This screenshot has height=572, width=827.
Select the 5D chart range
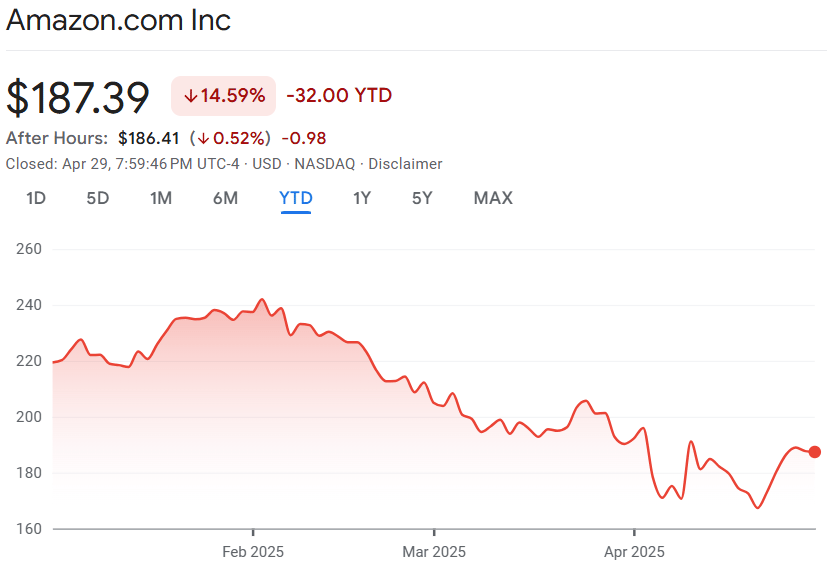(x=97, y=198)
